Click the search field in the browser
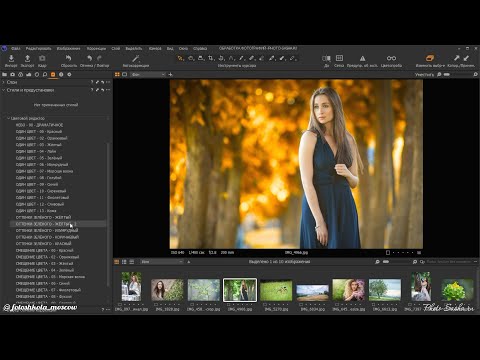 point(449,262)
